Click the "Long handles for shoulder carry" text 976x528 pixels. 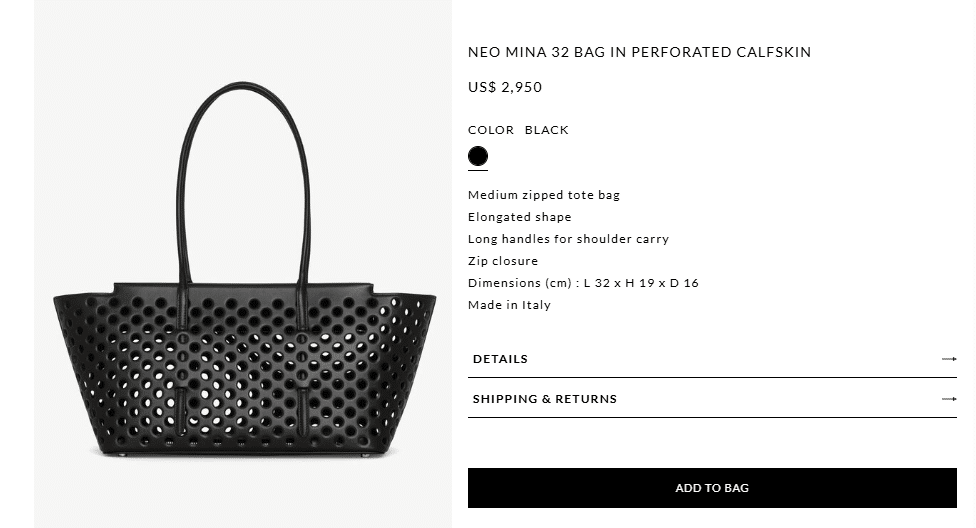tap(568, 239)
